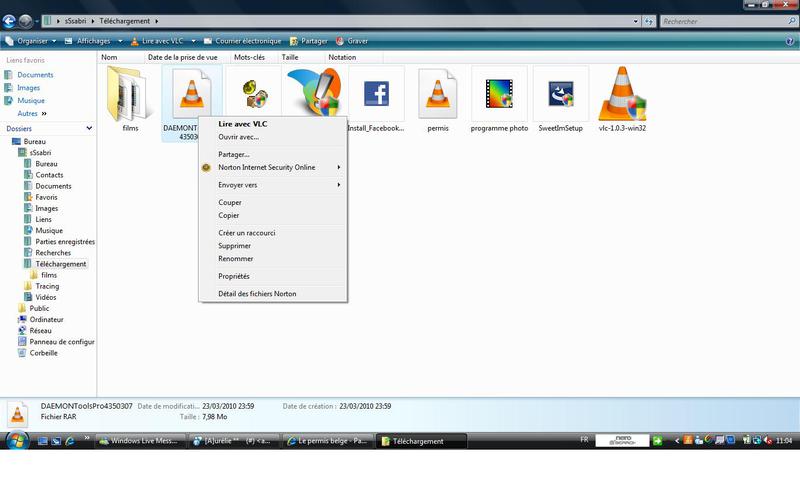800x483 pixels.
Task: Open the programme photo icon
Action: pos(498,95)
